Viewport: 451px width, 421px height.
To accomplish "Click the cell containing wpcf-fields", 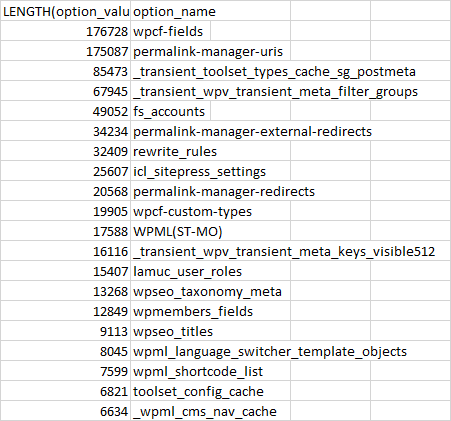I will click(x=170, y=31).
